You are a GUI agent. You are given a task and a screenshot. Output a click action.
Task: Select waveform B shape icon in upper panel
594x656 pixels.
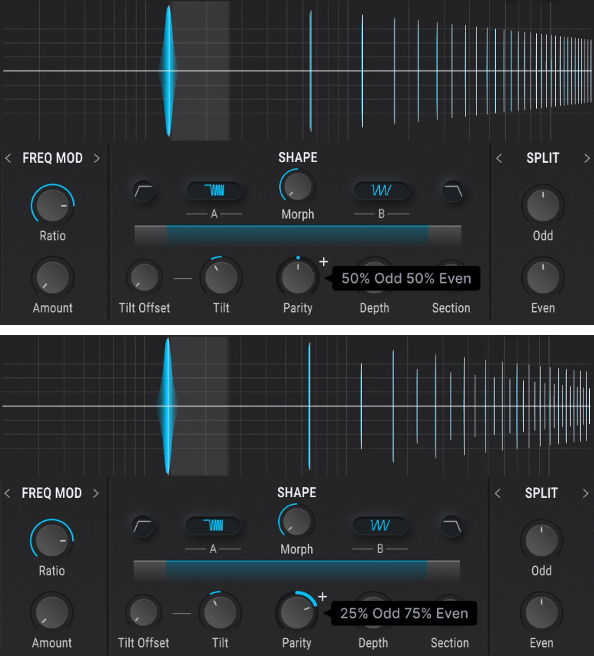[x=381, y=191]
